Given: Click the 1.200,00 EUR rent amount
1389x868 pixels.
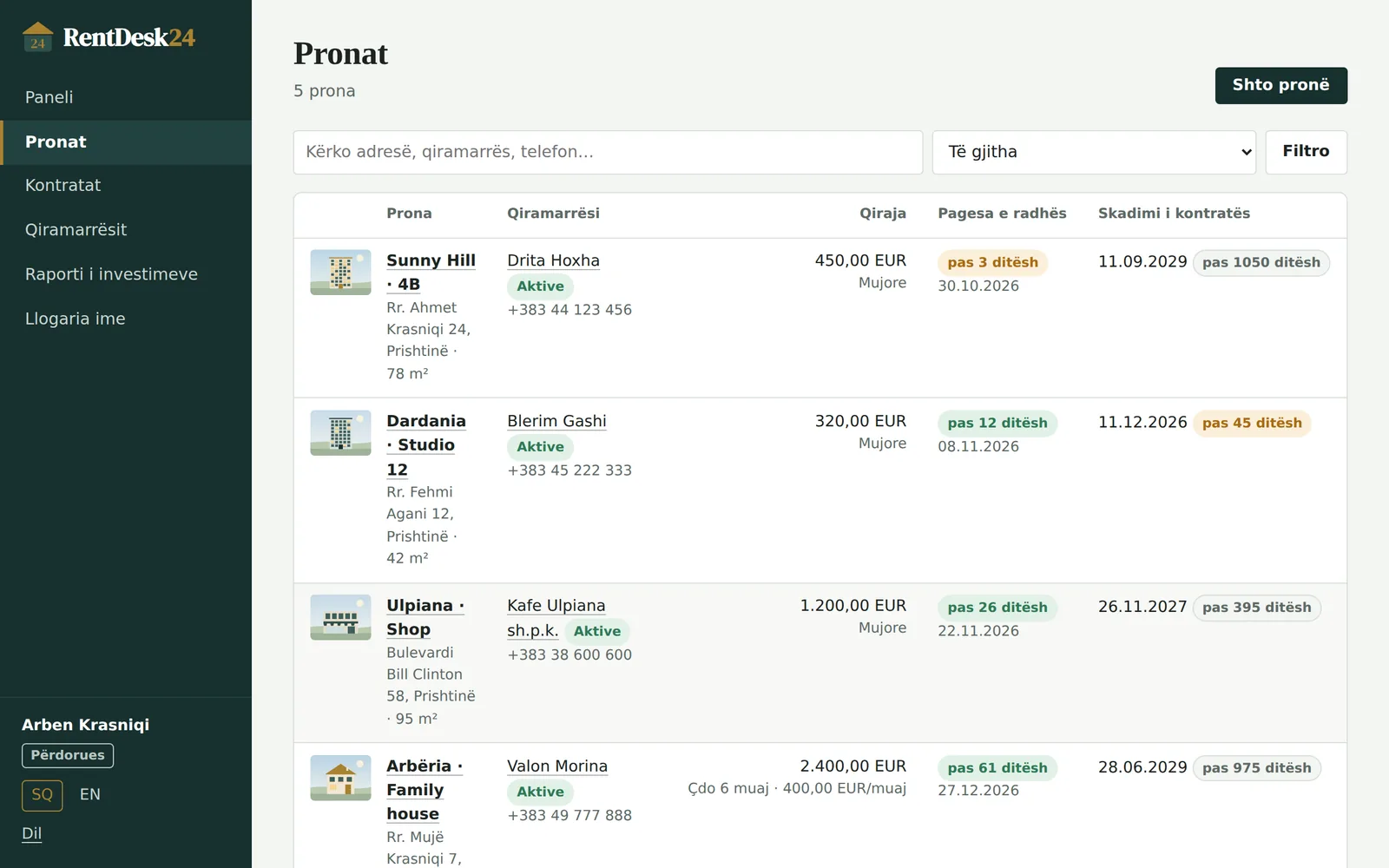Looking at the screenshot, I should 852,606.
